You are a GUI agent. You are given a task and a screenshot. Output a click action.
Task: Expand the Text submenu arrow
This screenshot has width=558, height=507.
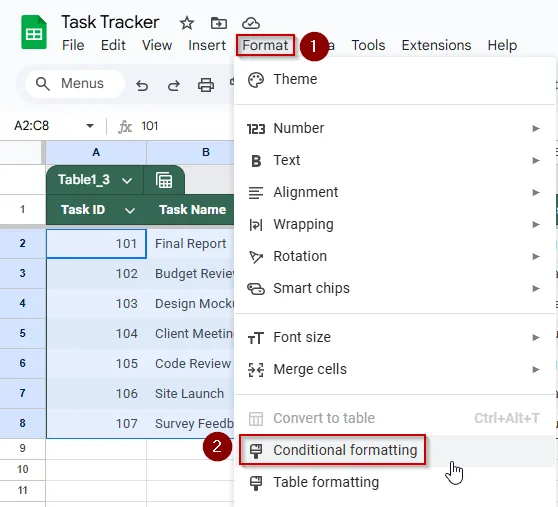(x=536, y=160)
